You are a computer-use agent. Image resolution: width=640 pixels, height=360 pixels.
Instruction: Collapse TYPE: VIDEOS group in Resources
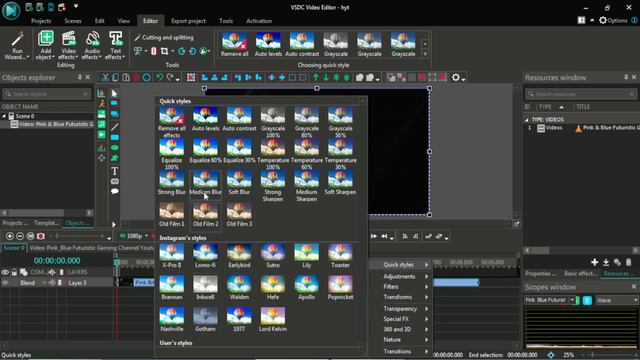click(527, 120)
